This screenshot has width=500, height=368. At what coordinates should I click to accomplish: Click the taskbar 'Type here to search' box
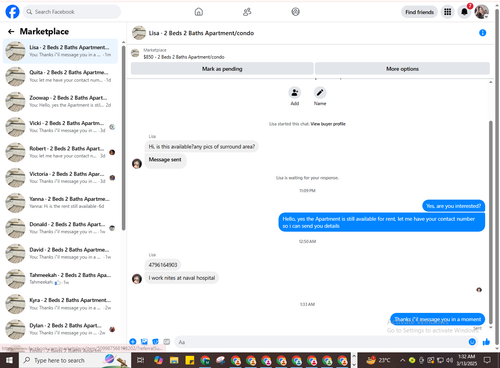coord(75,360)
